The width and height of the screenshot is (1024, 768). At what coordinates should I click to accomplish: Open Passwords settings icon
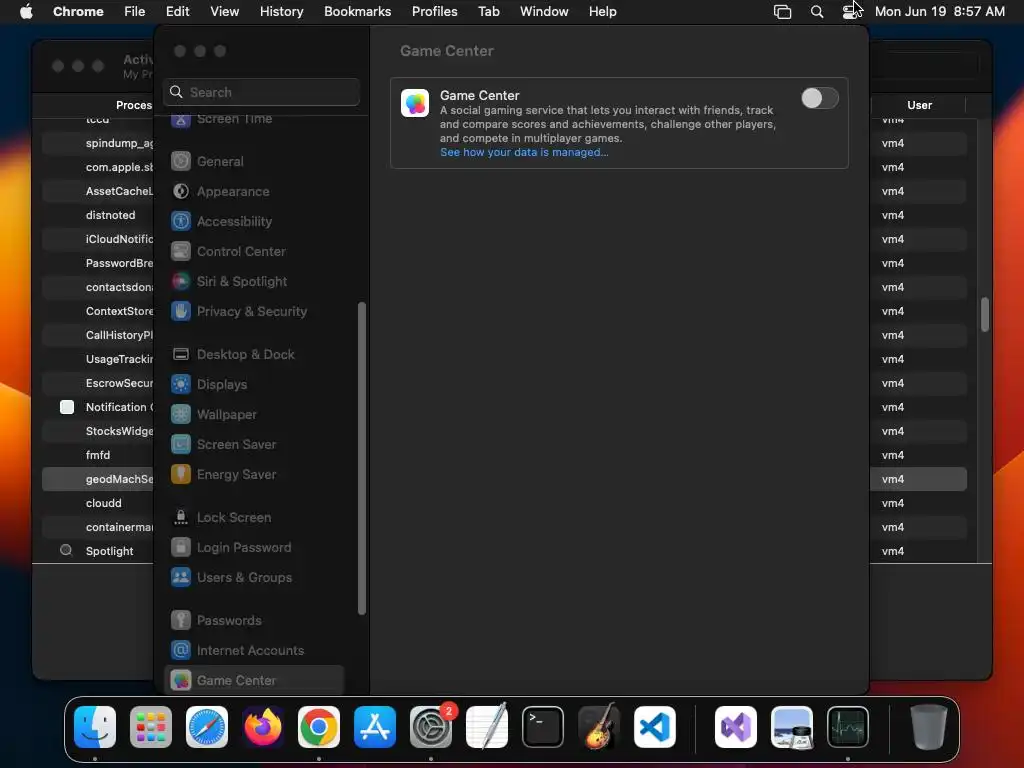click(181, 620)
